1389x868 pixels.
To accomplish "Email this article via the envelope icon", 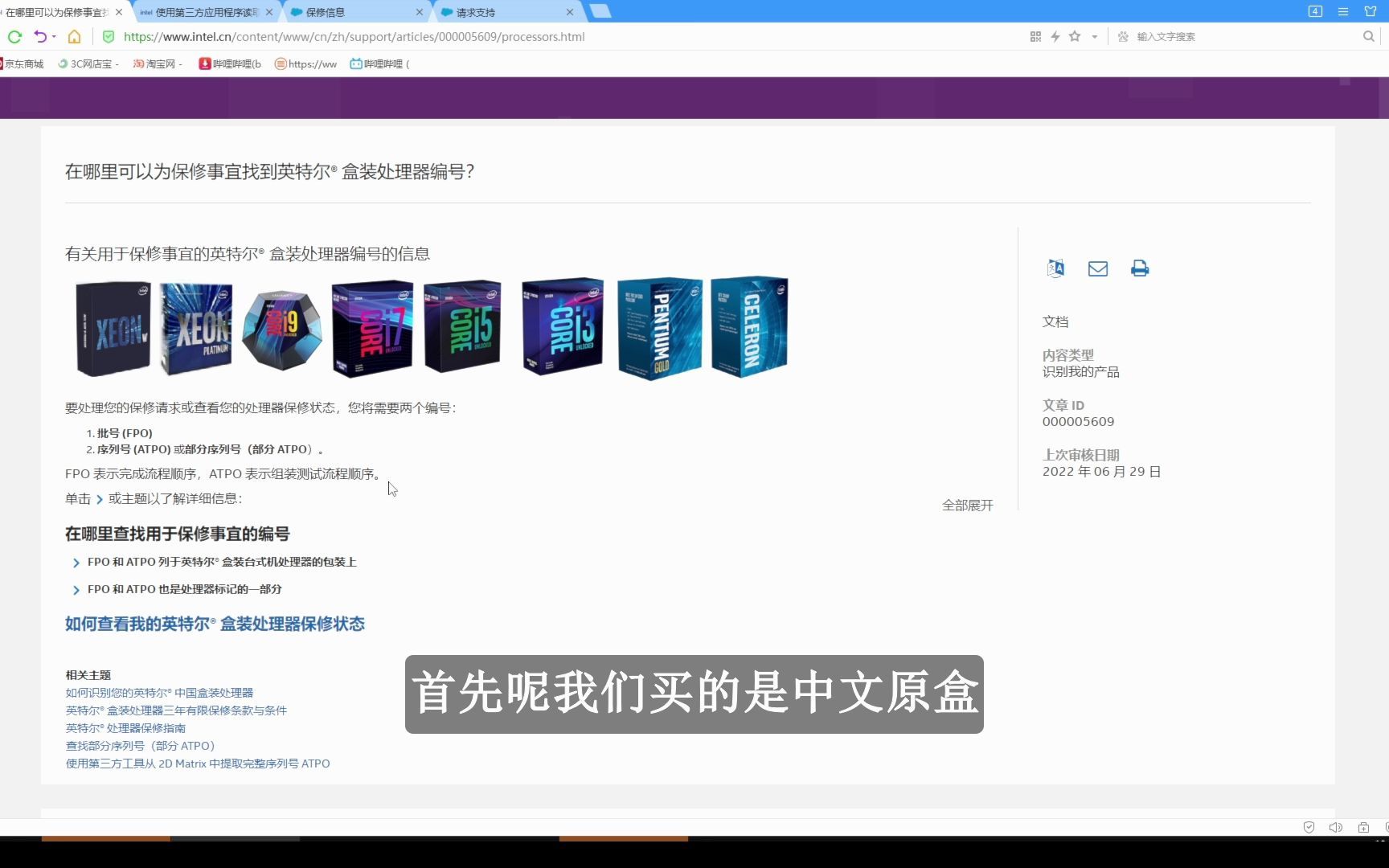I will point(1098,268).
